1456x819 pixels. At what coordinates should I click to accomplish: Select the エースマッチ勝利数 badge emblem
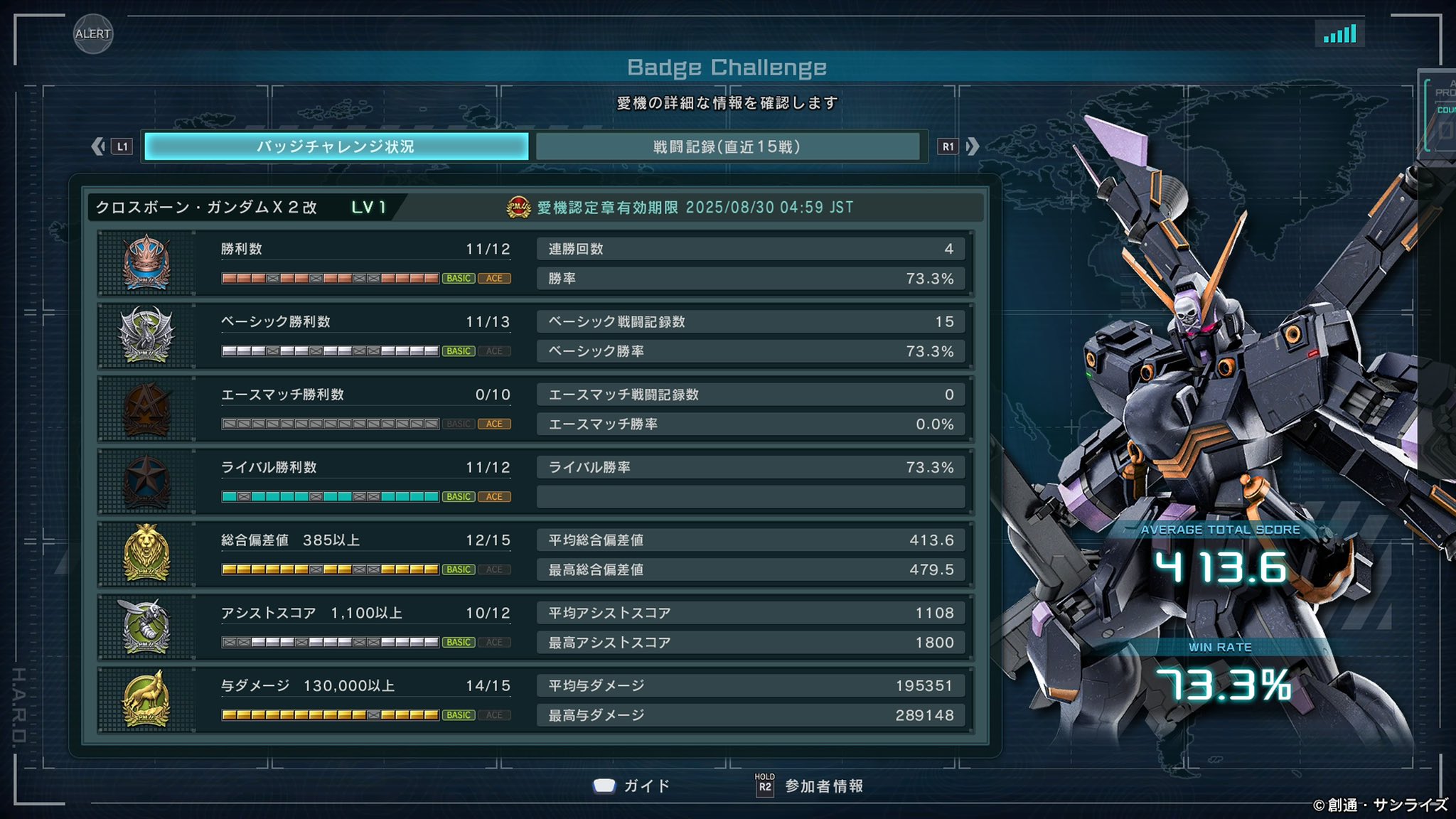tap(146, 408)
